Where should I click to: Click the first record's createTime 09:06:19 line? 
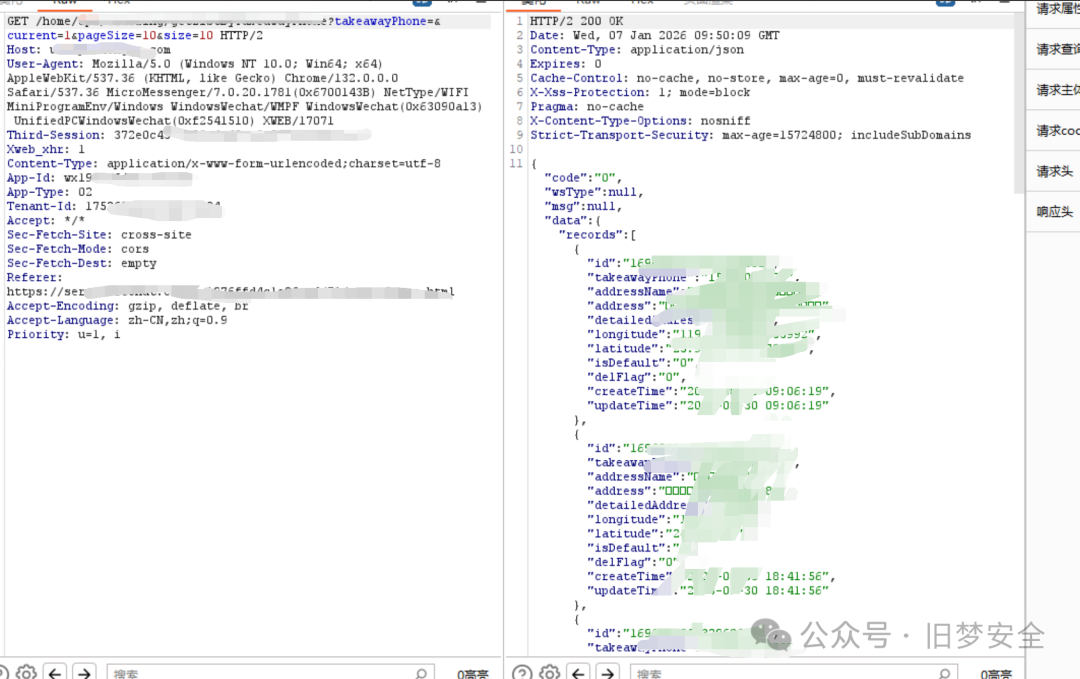pos(711,392)
